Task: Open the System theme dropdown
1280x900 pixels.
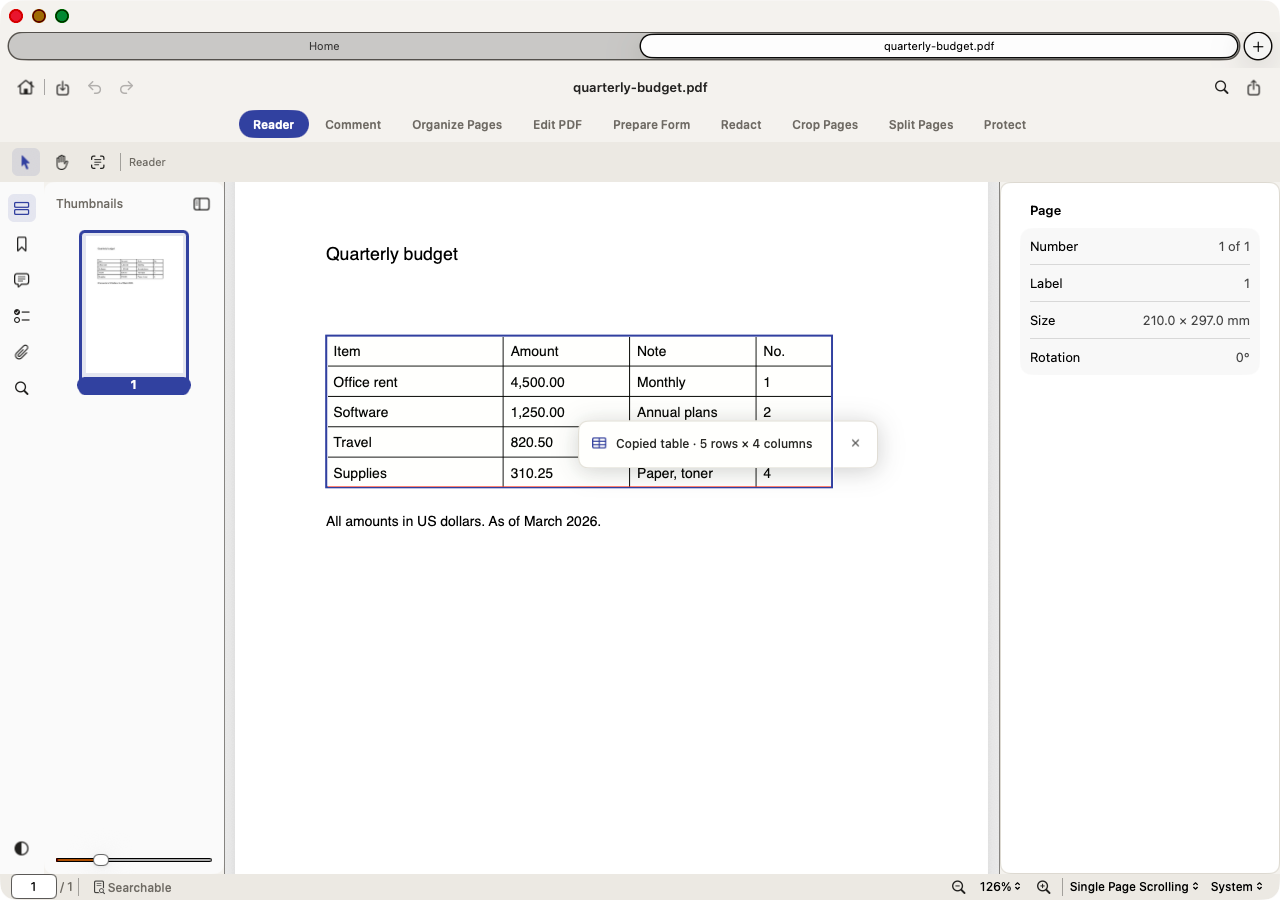Action: [x=1237, y=887]
